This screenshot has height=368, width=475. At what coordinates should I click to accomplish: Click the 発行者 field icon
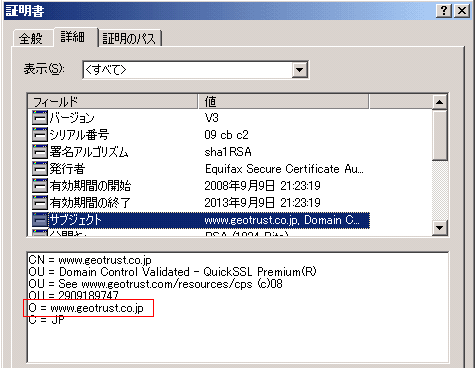[40, 169]
